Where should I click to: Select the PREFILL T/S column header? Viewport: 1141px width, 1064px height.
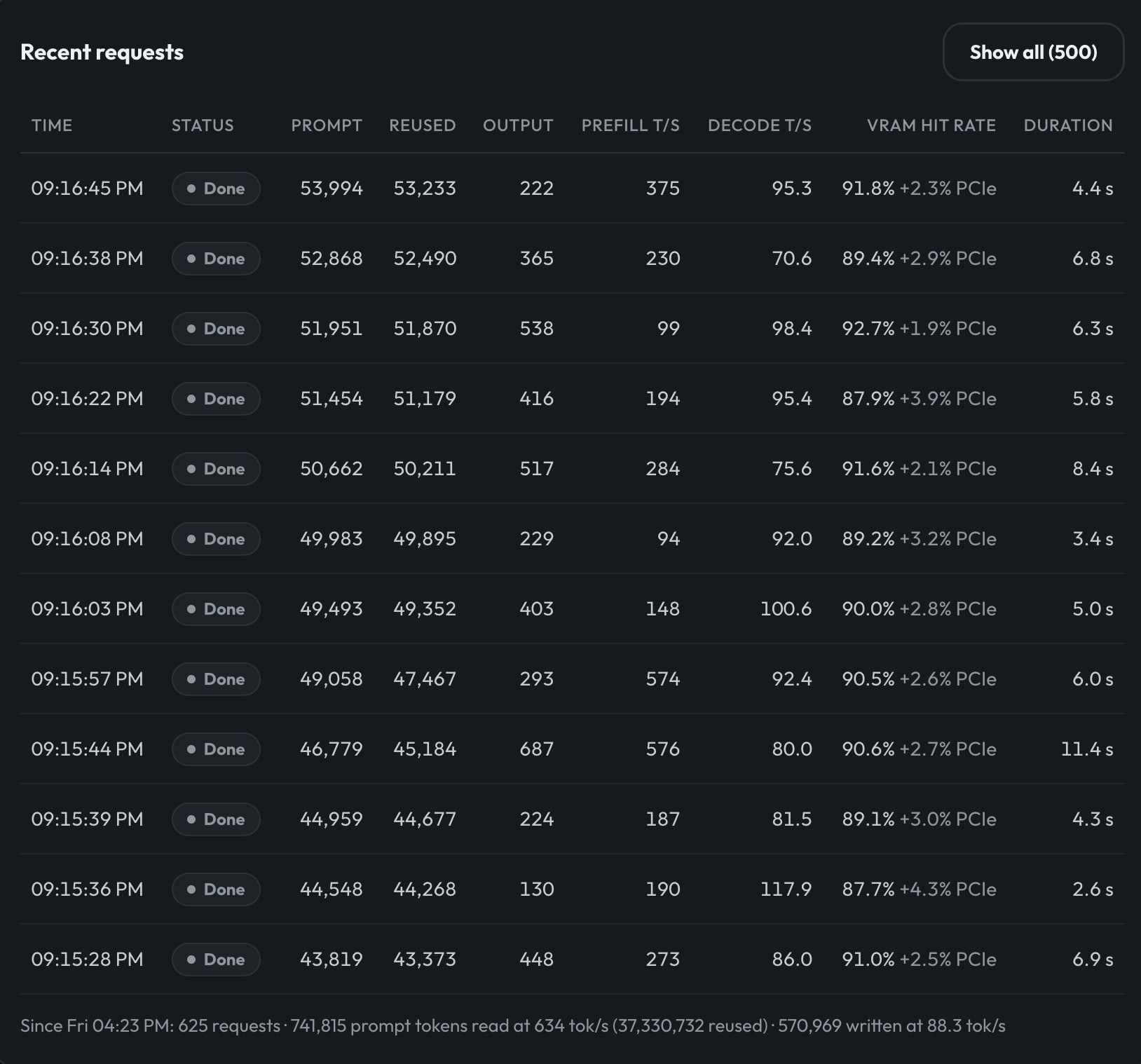point(631,125)
